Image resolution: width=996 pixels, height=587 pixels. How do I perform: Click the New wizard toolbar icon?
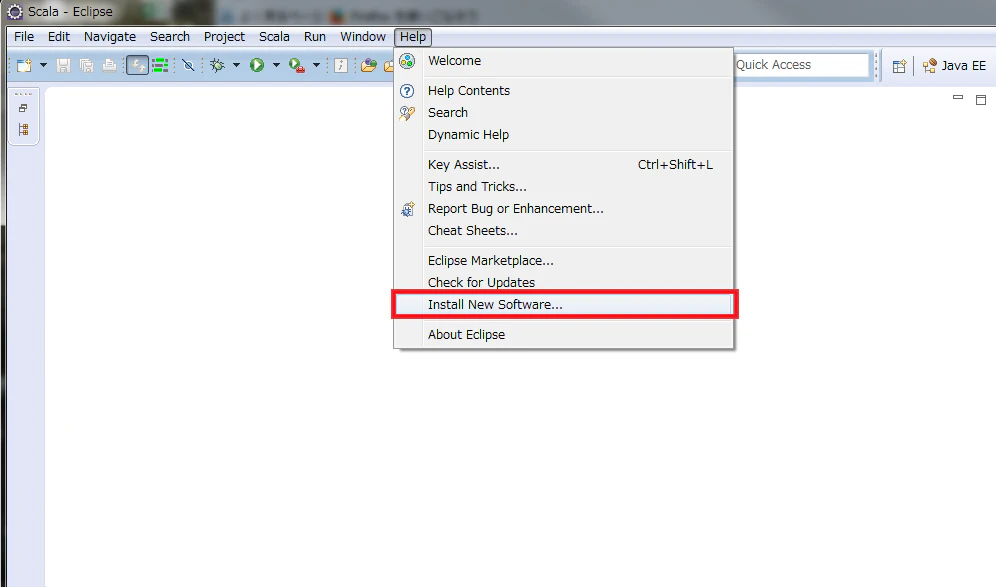pos(24,65)
